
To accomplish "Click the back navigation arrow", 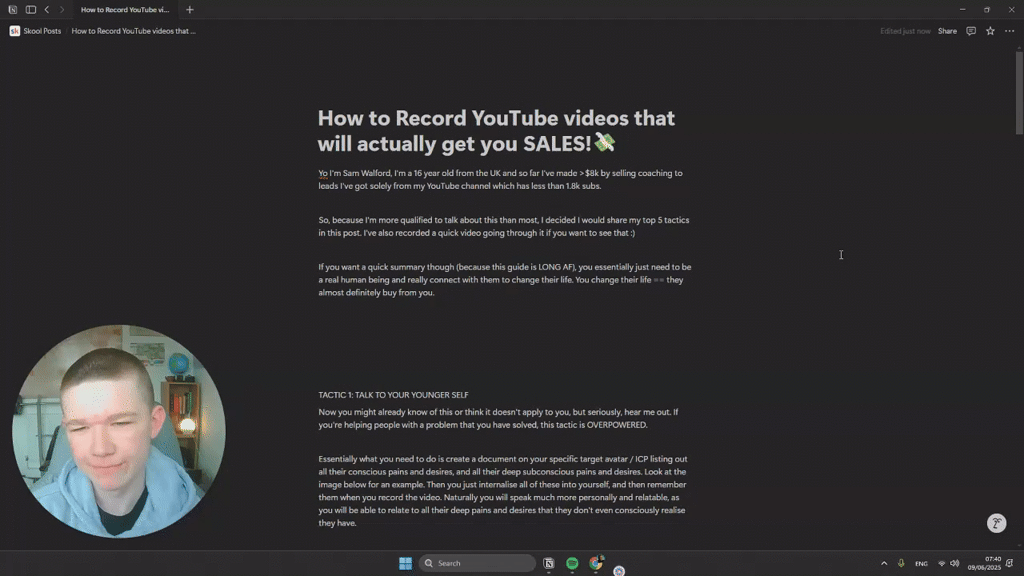I will [47, 9].
